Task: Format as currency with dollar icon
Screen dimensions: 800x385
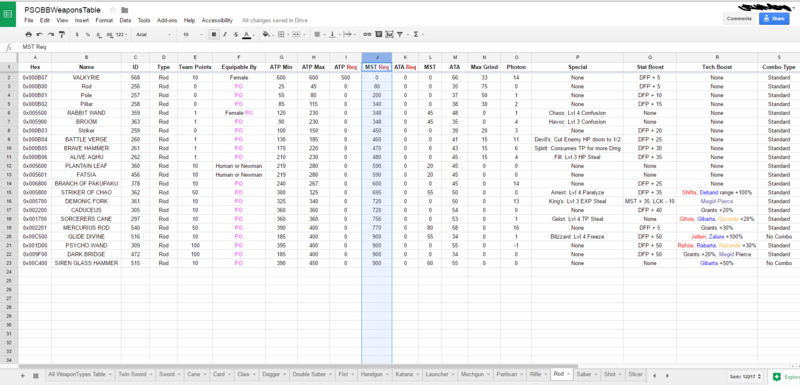Action: tap(77, 35)
